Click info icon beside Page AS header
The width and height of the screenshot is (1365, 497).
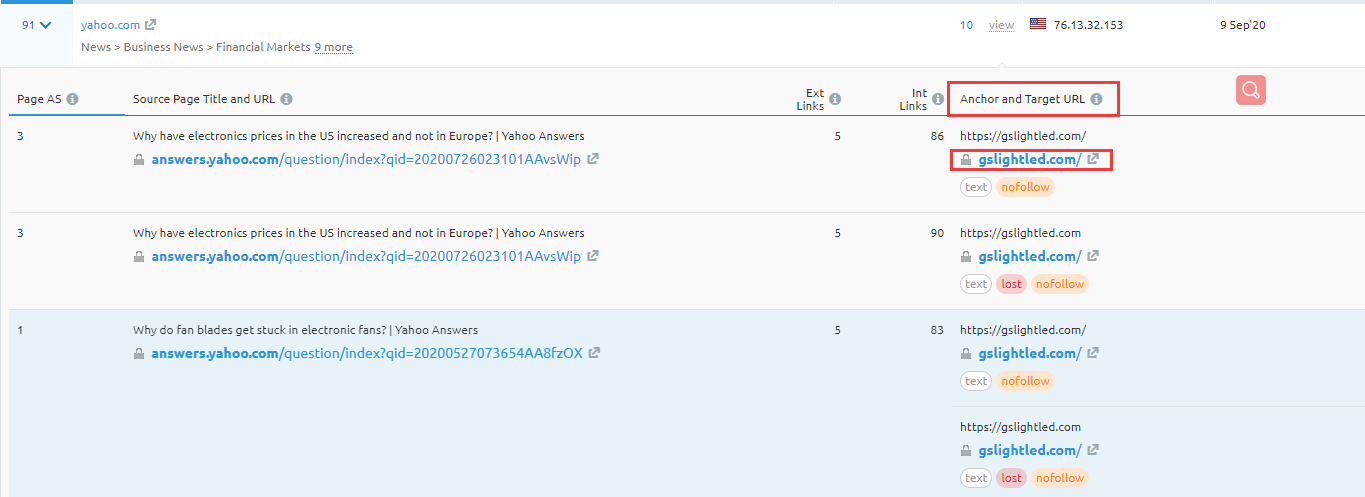tap(72, 99)
